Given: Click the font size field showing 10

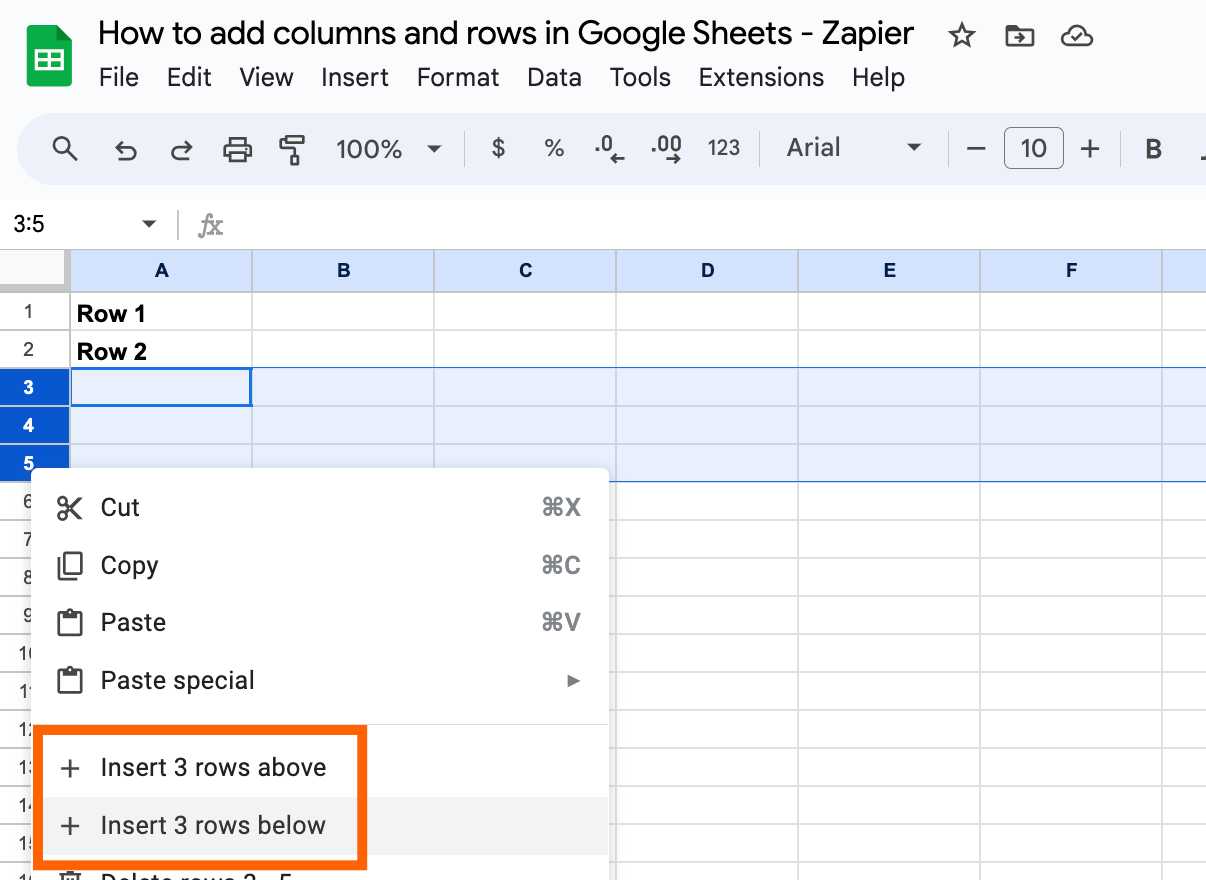Looking at the screenshot, I should 1033,149.
